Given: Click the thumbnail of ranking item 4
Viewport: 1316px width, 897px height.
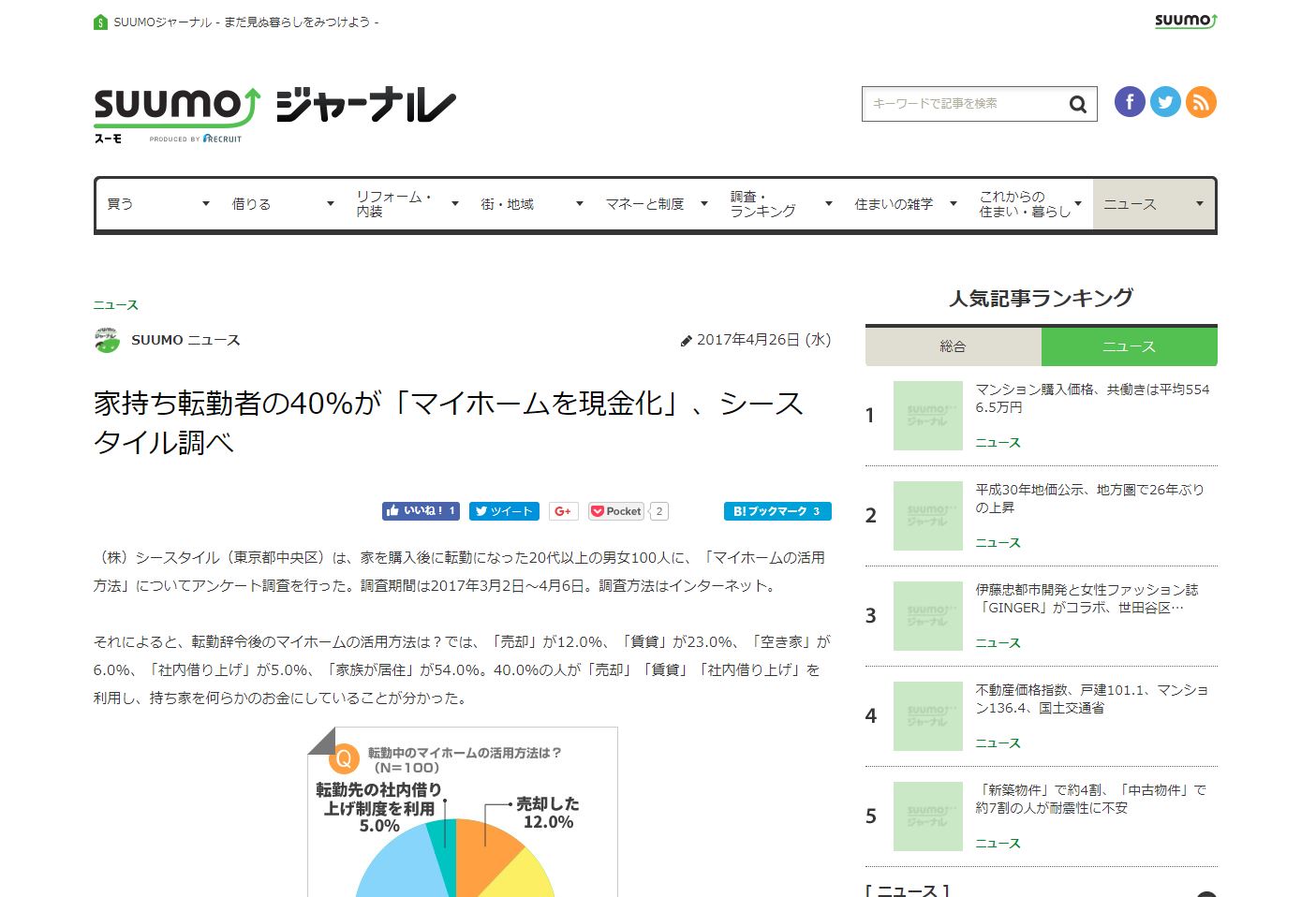Looking at the screenshot, I should (928, 716).
